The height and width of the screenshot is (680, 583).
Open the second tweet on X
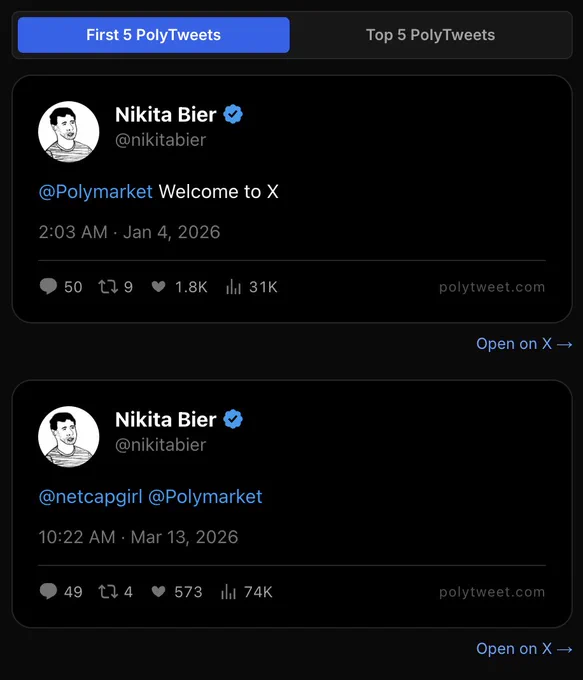point(524,649)
